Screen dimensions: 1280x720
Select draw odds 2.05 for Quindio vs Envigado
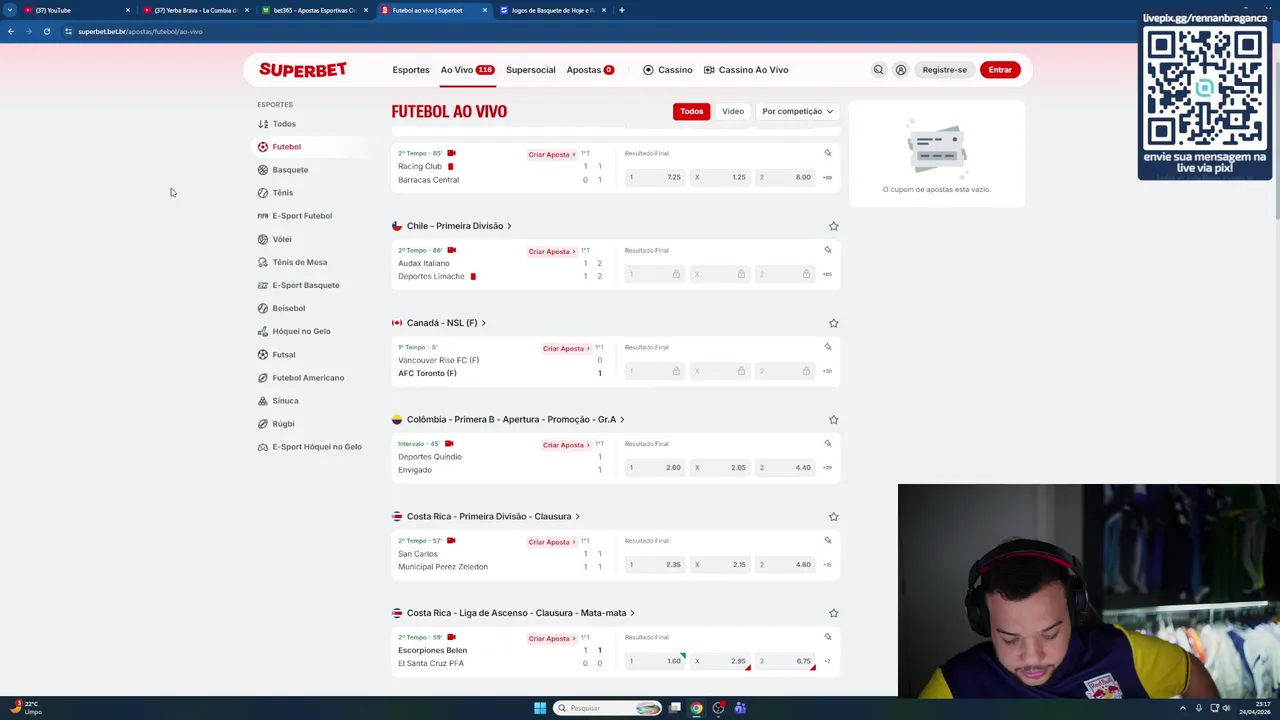pyautogui.click(x=719, y=467)
